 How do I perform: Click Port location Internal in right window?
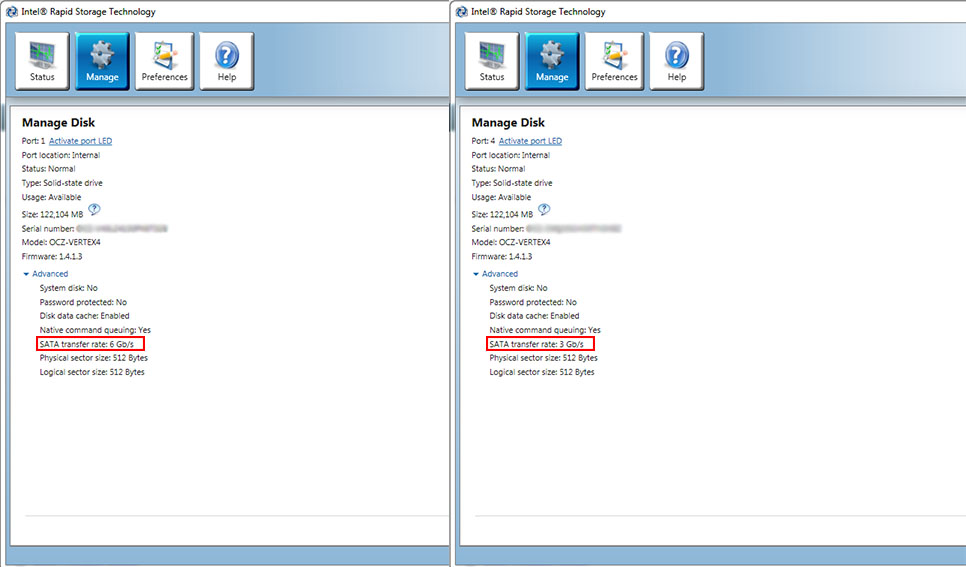tap(511, 155)
